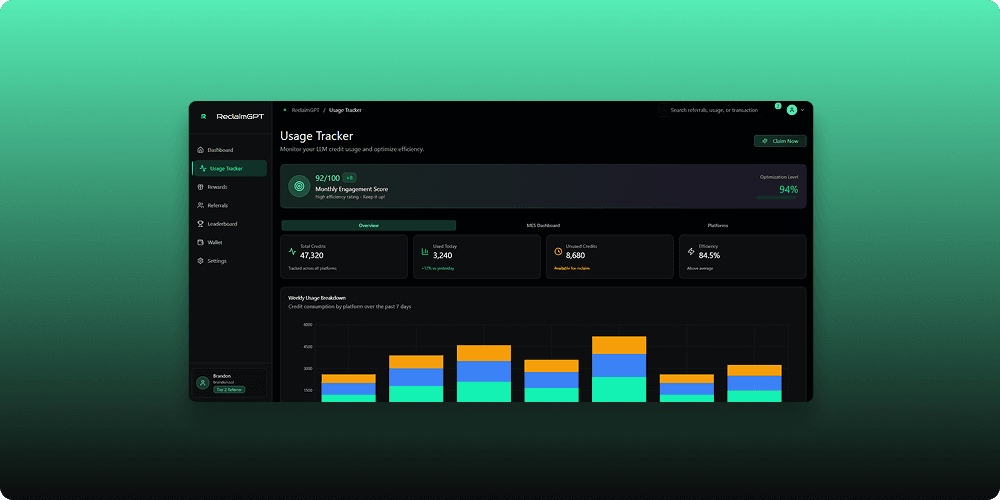This screenshot has width=1000, height=500.
Task: Click the pulse icon on Total Credits card
Action: pos(292,251)
